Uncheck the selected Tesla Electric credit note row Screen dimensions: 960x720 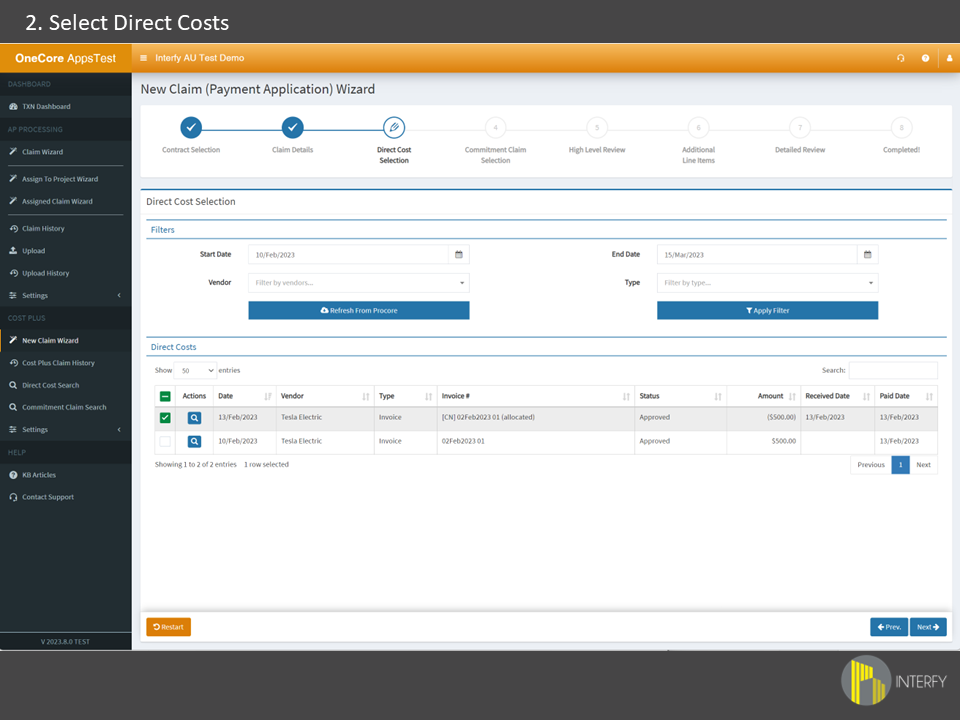click(x=165, y=418)
